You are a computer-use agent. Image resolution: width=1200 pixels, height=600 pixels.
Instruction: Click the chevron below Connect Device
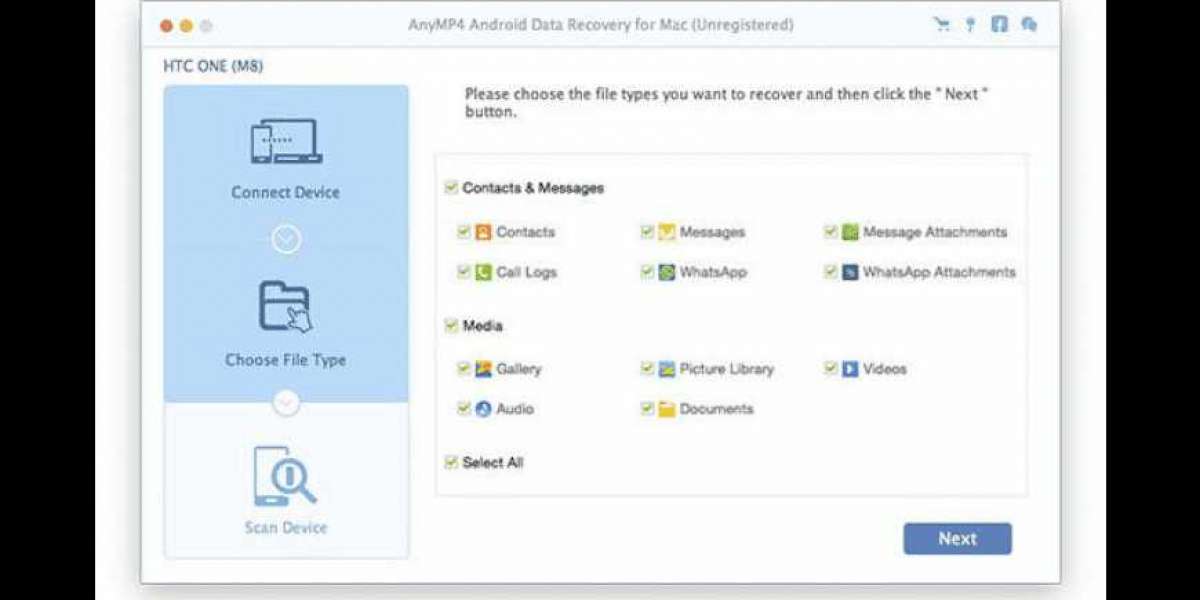click(x=286, y=239)
